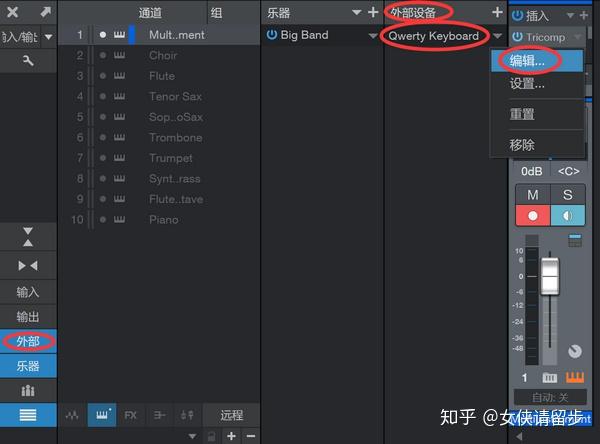Viewport: 600px width, 444px height.
Task: Click the 0dB volume value
Action: [532, 171]
